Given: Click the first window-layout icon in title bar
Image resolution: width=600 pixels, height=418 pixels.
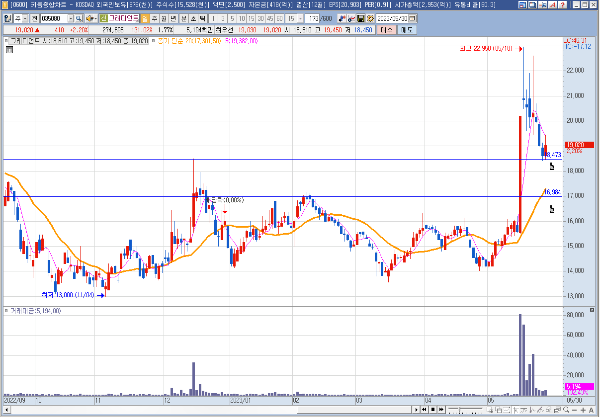Looking at the screenshot, I should [522, 5].
